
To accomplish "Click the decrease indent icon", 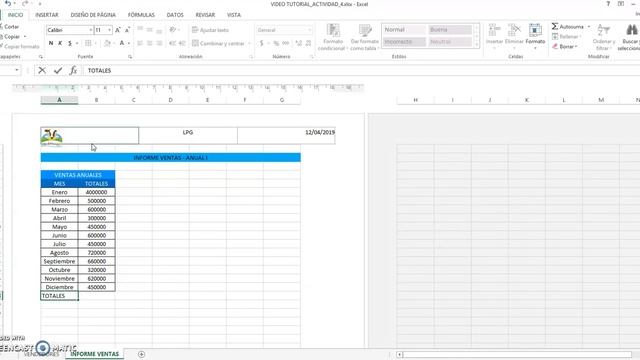I will click(172, 43).
